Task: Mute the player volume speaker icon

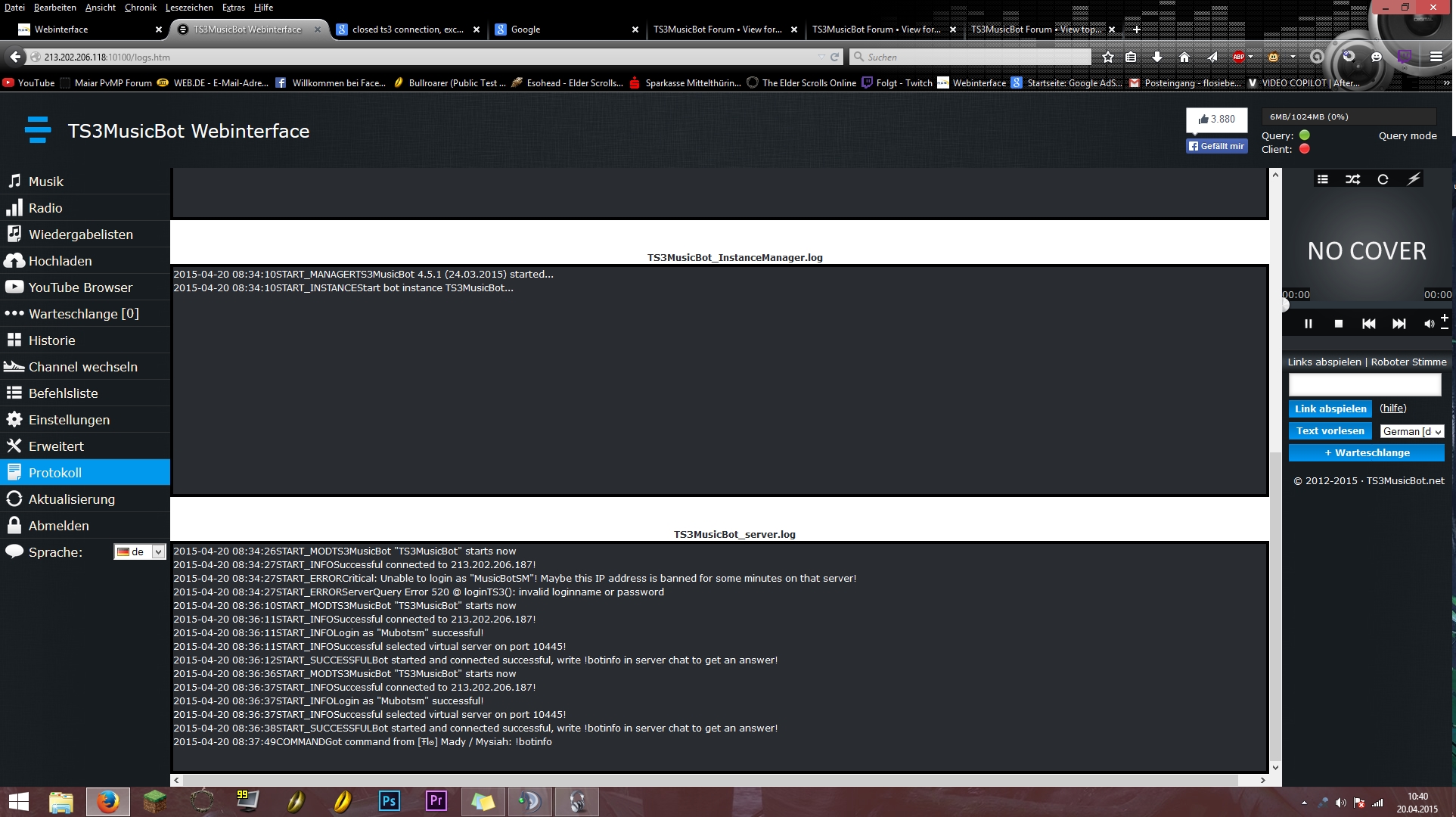Action: coord(1429,324)
